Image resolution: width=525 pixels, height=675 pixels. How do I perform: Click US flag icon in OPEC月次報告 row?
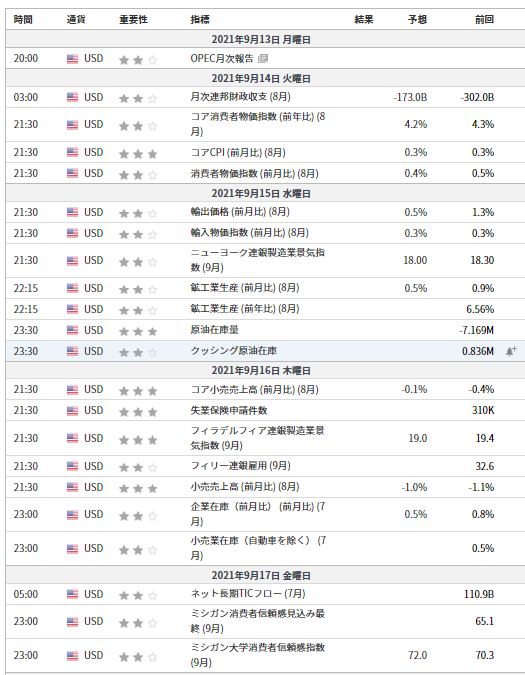pos(72,59)
